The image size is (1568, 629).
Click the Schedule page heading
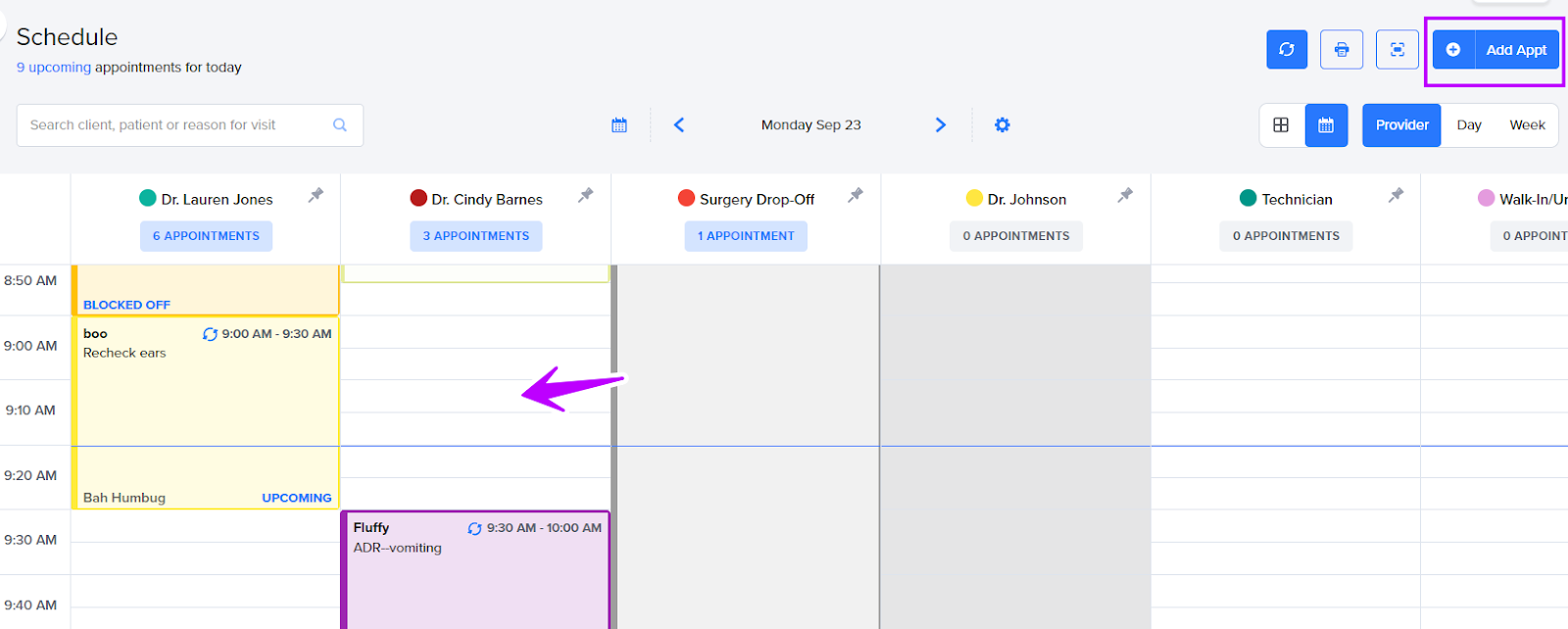pos(68,37)
